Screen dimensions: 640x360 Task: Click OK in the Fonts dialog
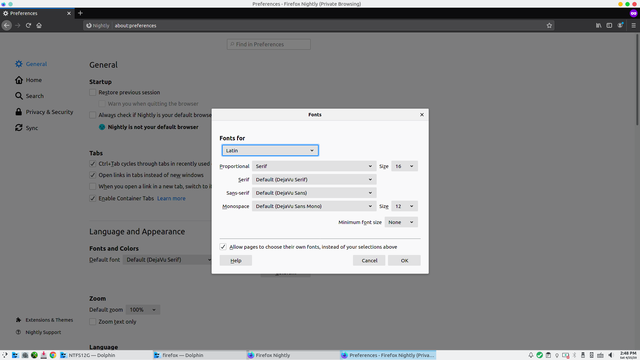[404, 260]
